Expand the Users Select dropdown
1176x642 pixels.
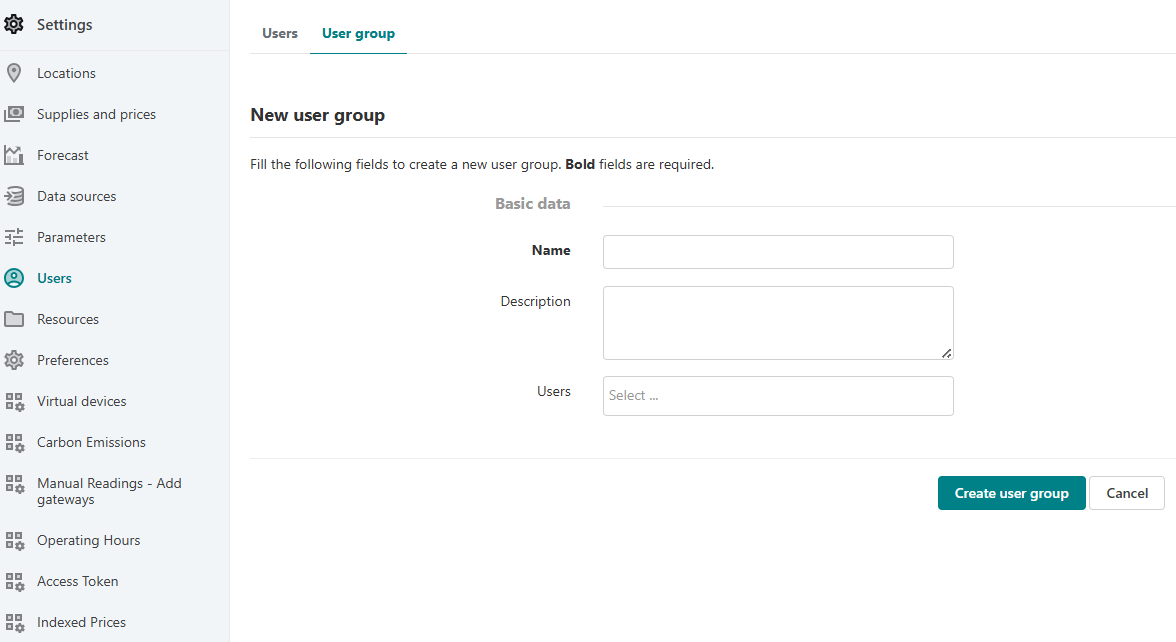tap(778, 396)
